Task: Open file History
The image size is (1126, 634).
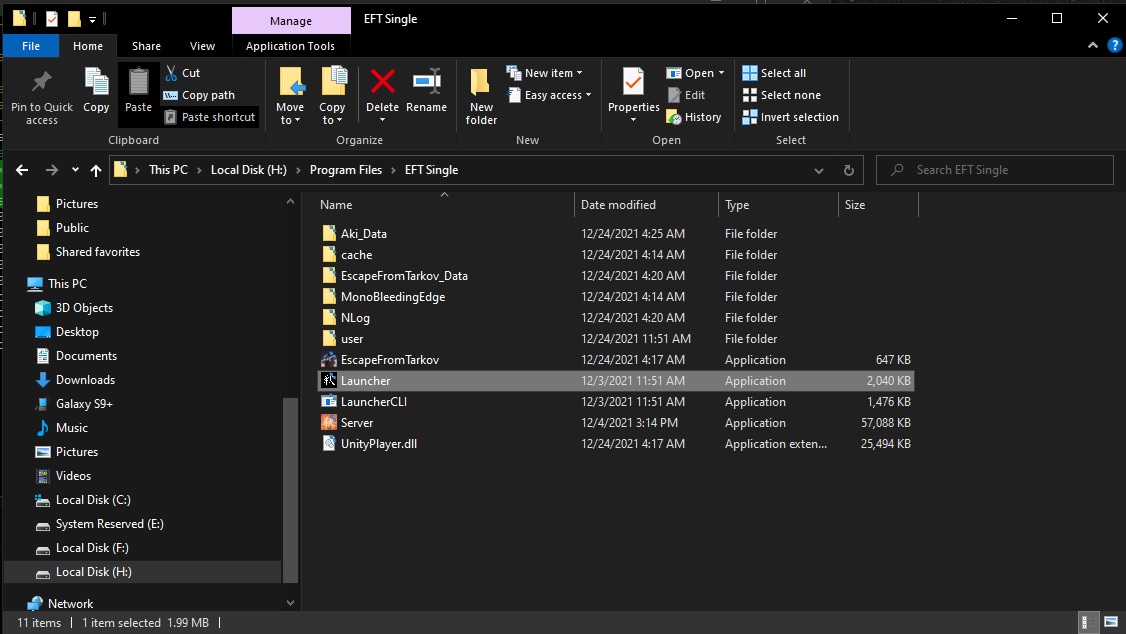Action: 694,117
